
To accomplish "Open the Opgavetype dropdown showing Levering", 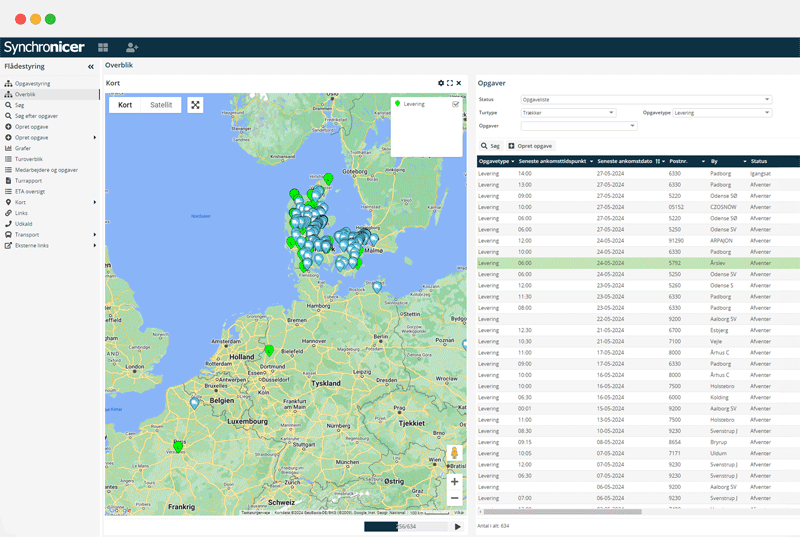I will click(722, 113).
